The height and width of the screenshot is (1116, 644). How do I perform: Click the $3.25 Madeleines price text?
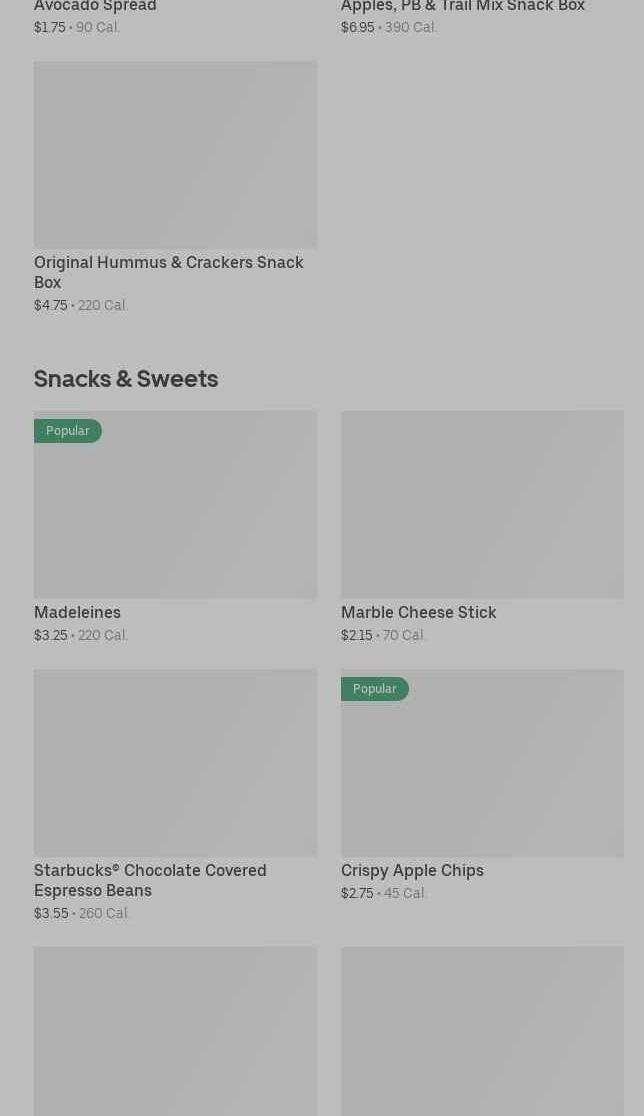coord(50,635)
